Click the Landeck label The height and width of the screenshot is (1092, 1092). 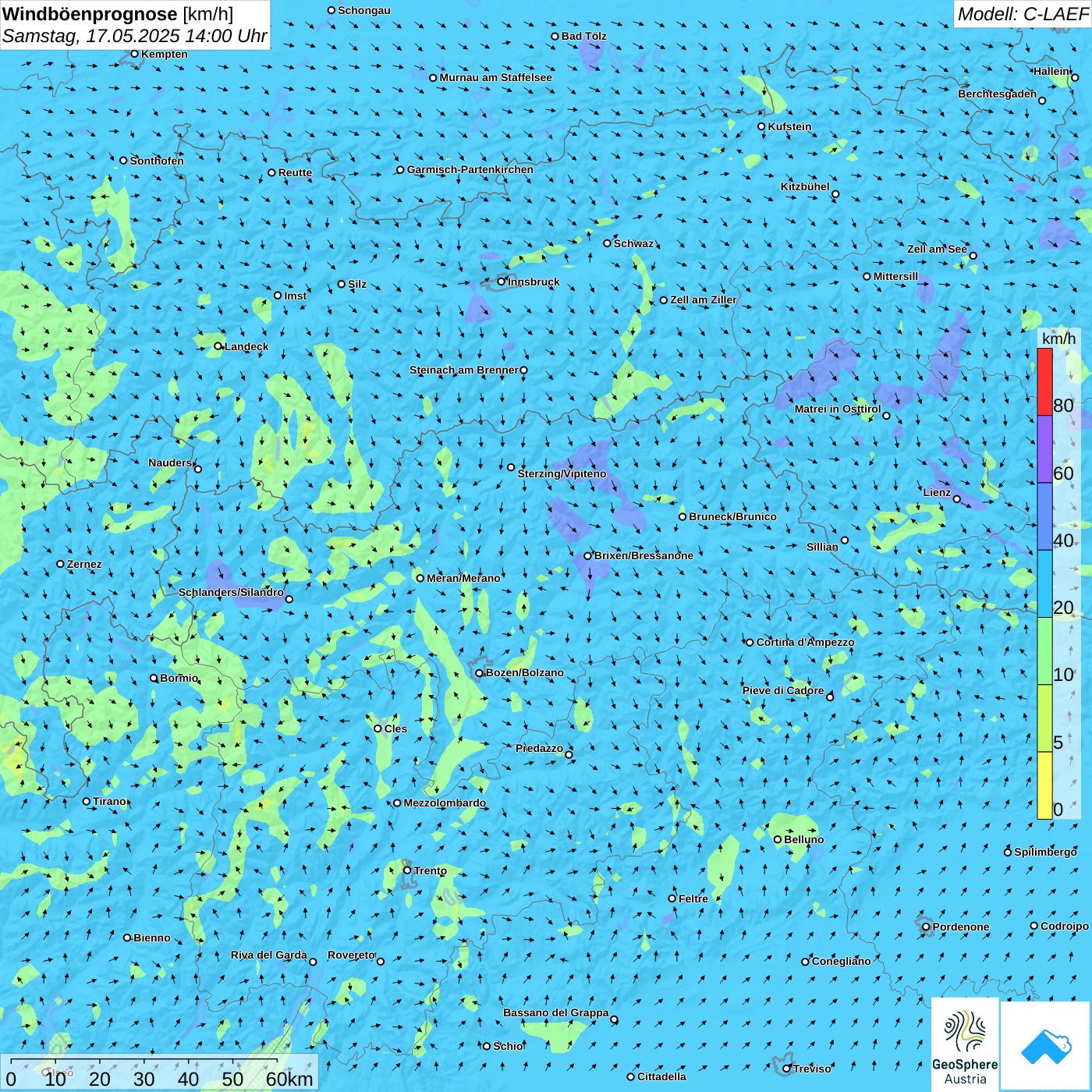[246, 346]
